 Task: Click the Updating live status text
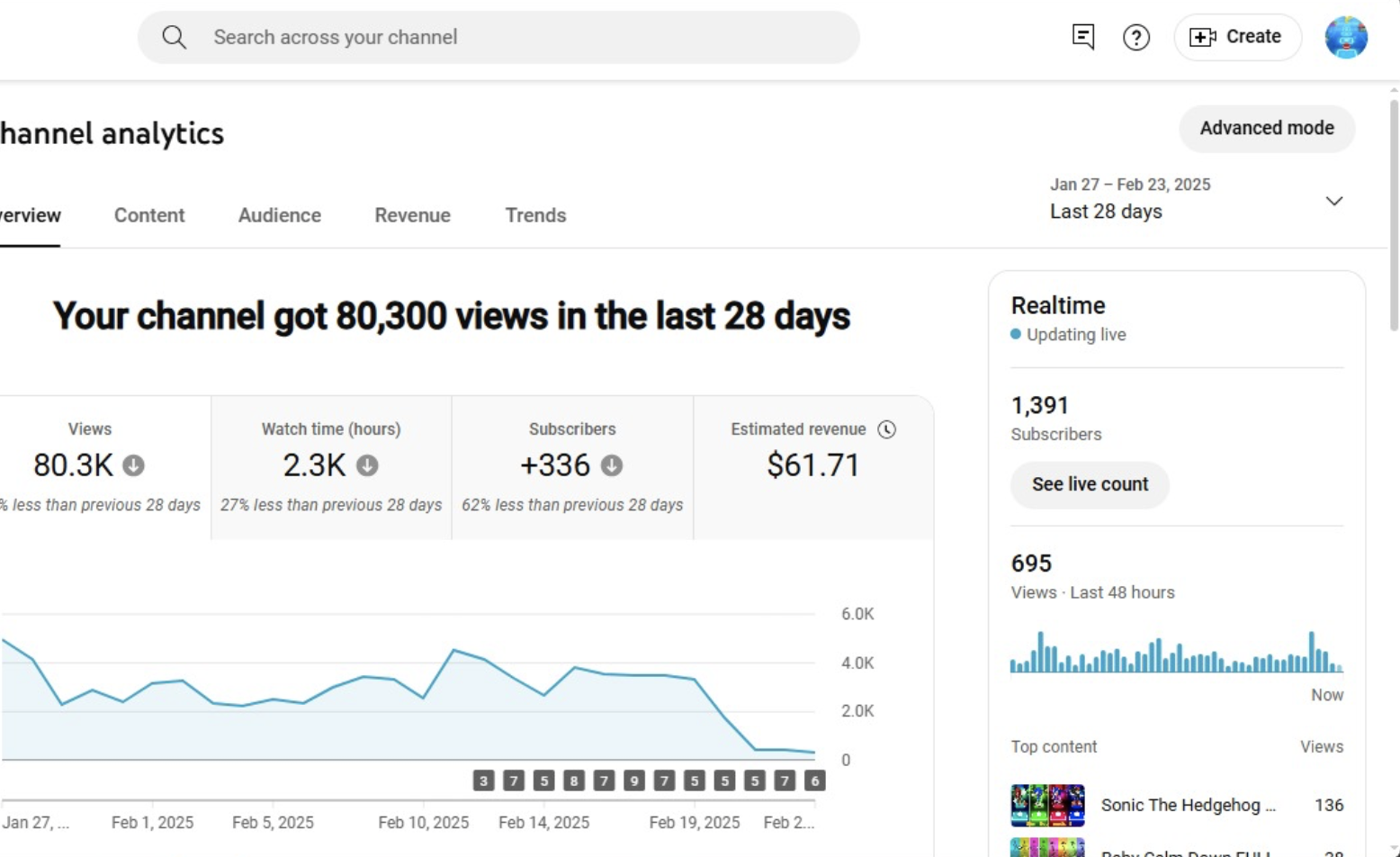pyautogui.click(x=1076, y=335)
